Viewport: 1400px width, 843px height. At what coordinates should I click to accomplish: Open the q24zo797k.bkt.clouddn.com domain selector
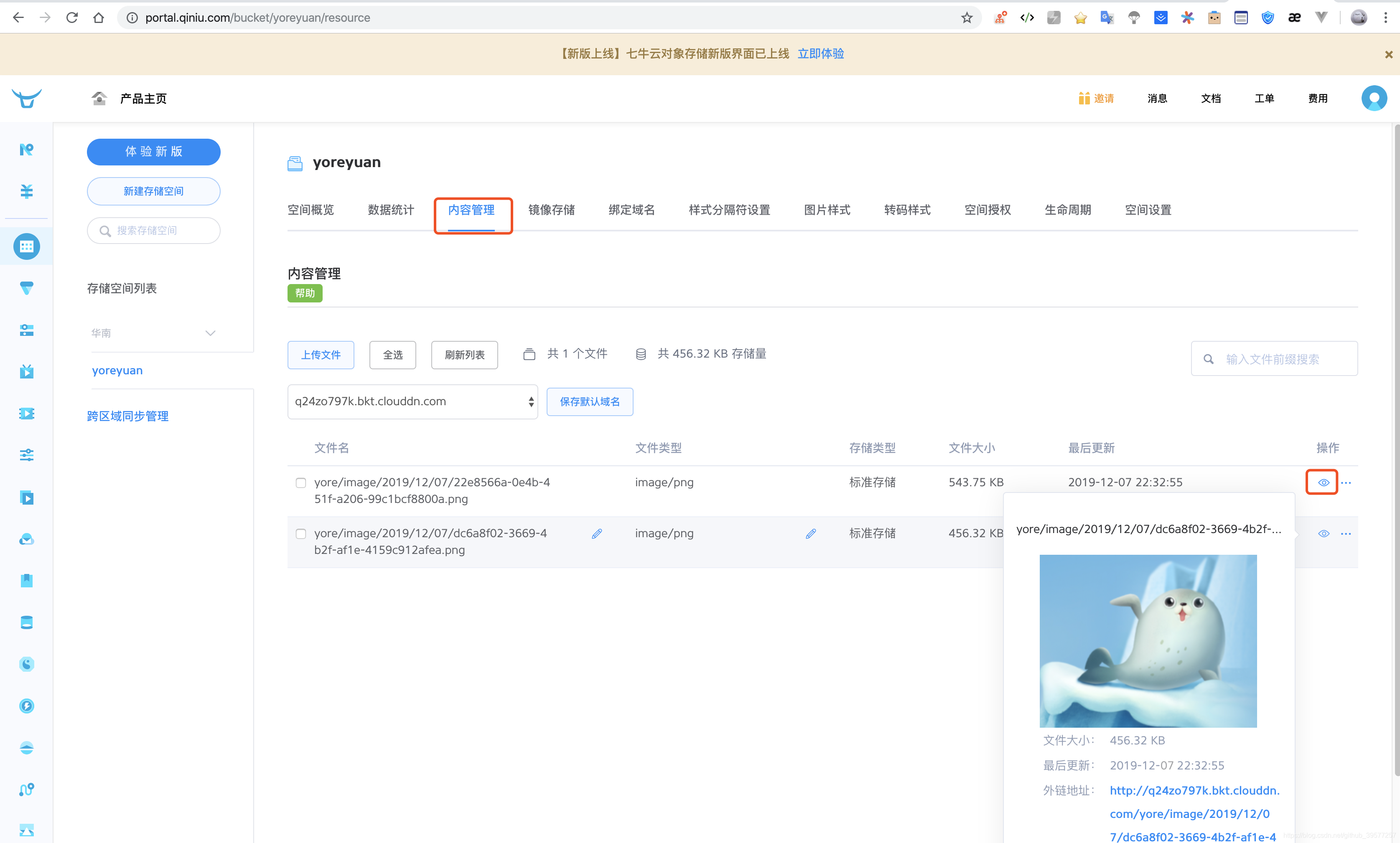412,401
